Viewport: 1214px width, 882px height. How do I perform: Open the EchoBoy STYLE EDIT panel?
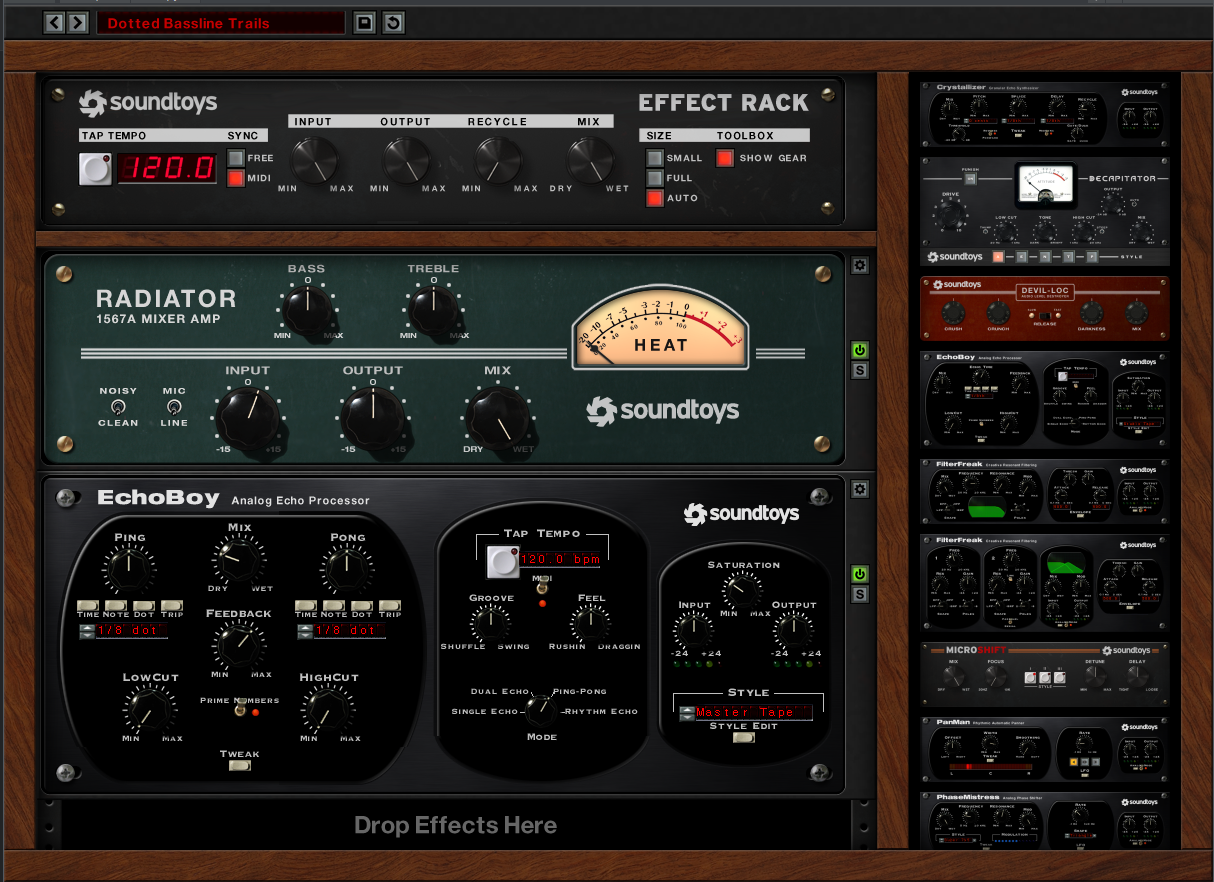[744, 738]
